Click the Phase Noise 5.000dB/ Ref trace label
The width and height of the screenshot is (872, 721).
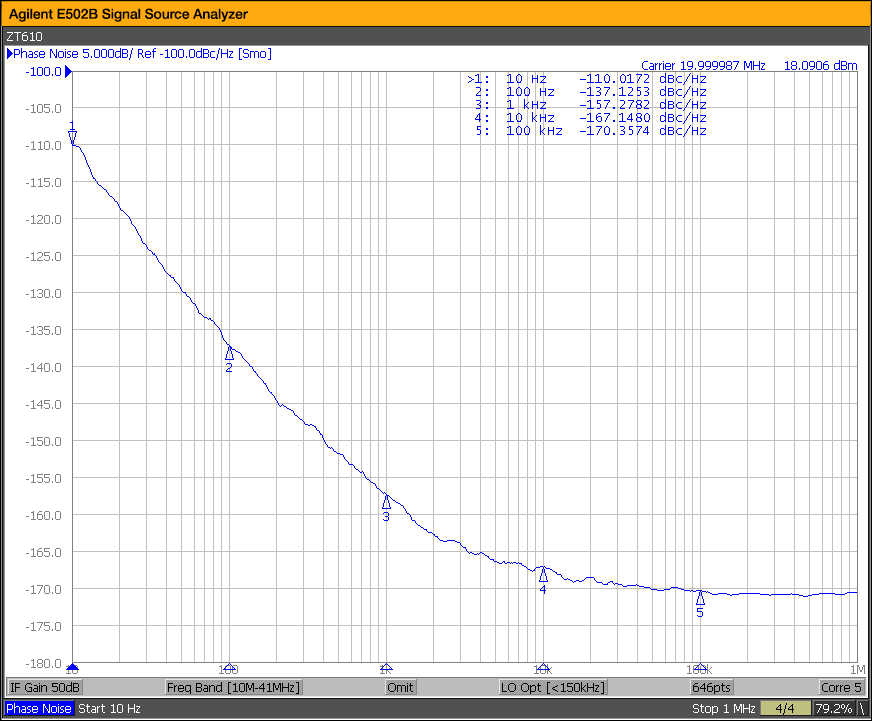click(x=142, y=53)
